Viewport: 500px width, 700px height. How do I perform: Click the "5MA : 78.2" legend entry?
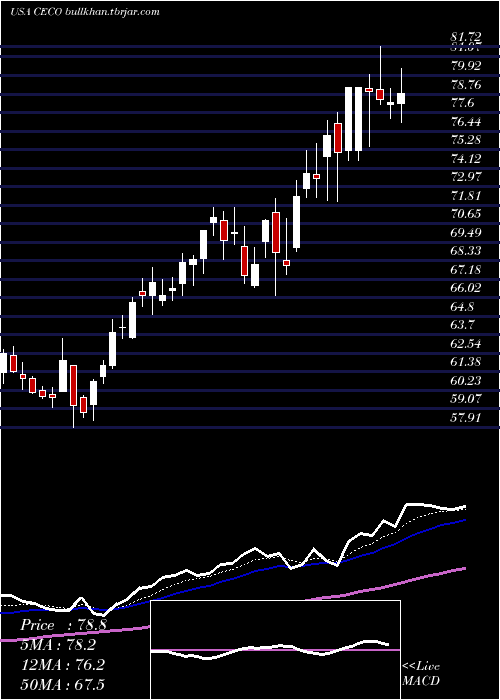(58, 645)
